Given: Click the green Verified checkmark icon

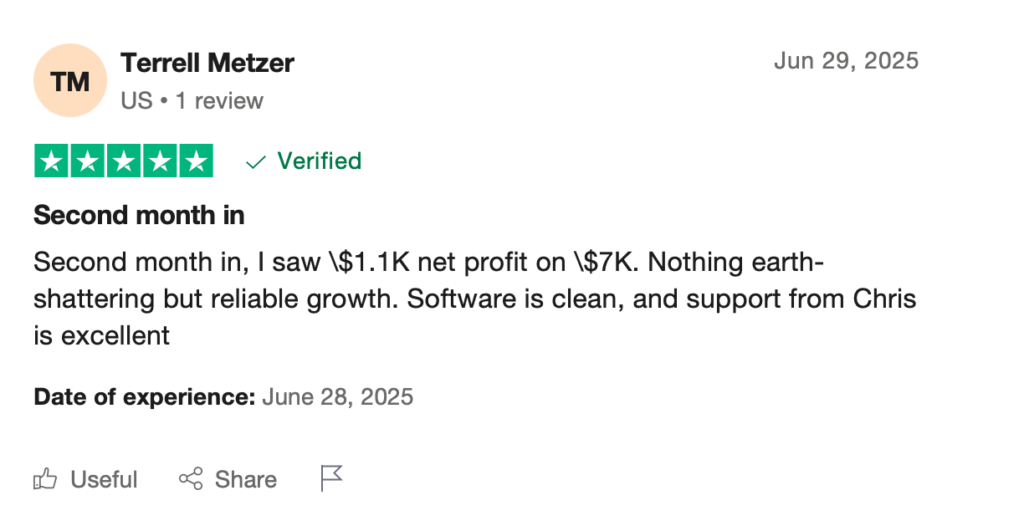Looking at the screenshot, I should tap(255, 161).
